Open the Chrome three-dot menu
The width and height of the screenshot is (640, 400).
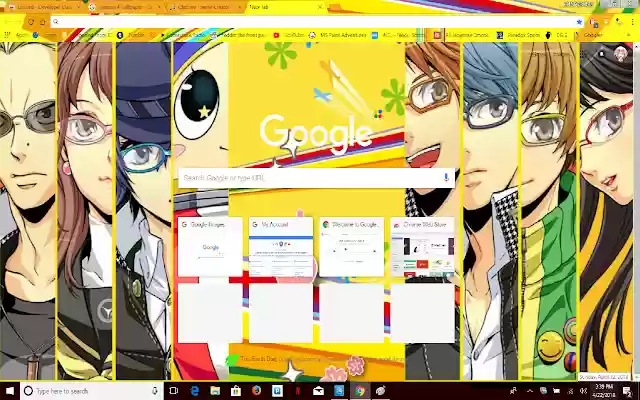(x=632, y=22)
